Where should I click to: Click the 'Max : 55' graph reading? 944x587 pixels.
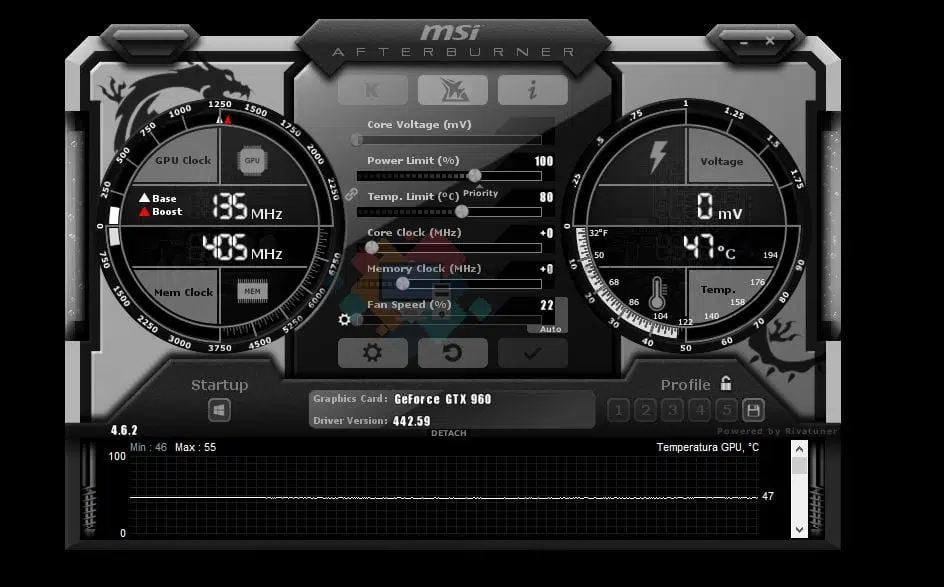coord(195,447)
